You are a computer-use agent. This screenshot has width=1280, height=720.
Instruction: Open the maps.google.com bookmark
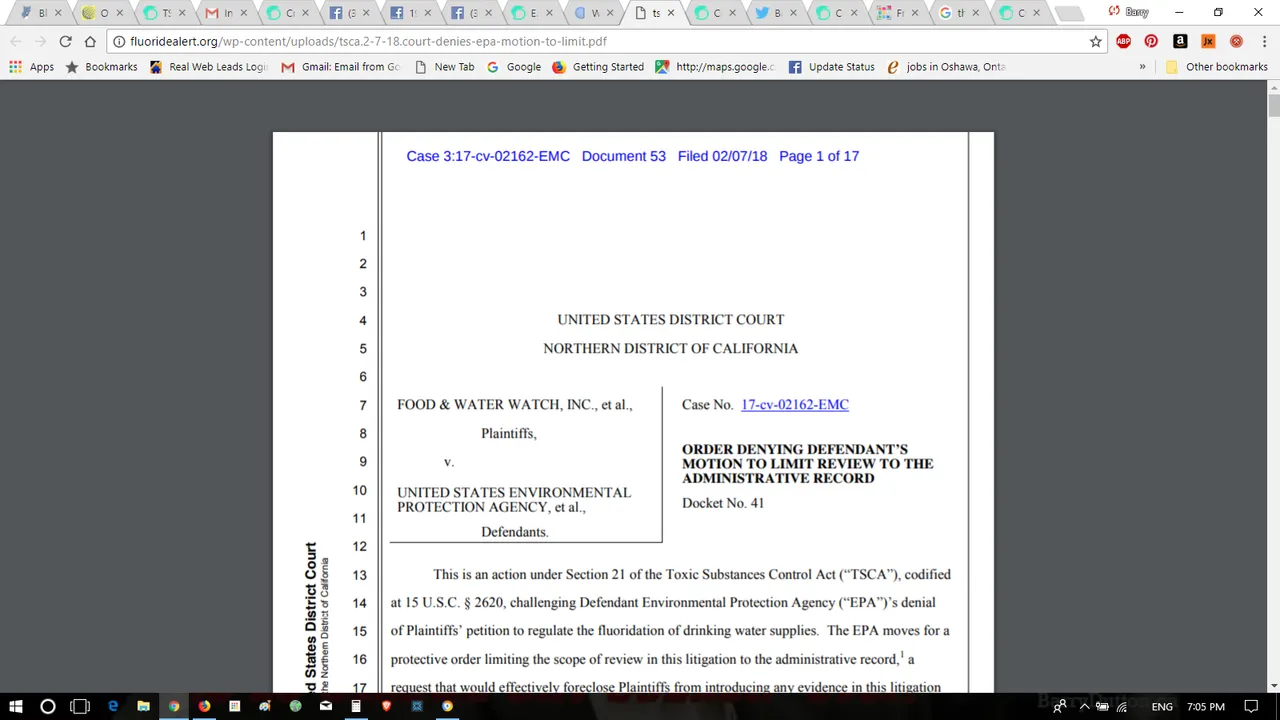point(715,67)
